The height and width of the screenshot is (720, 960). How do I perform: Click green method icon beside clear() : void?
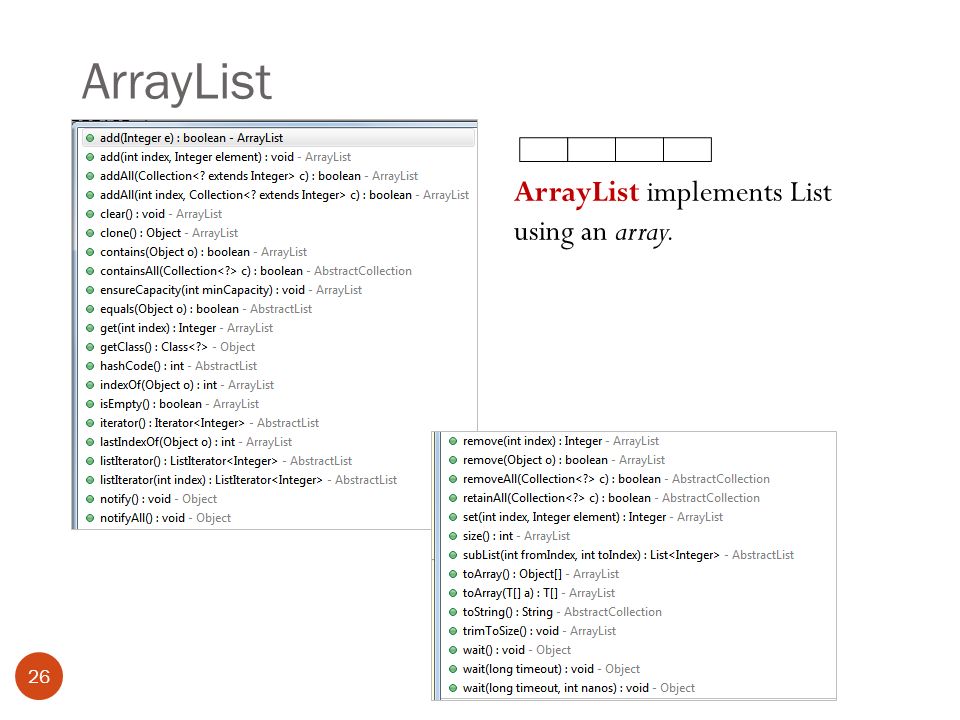(x=89, y=214)
